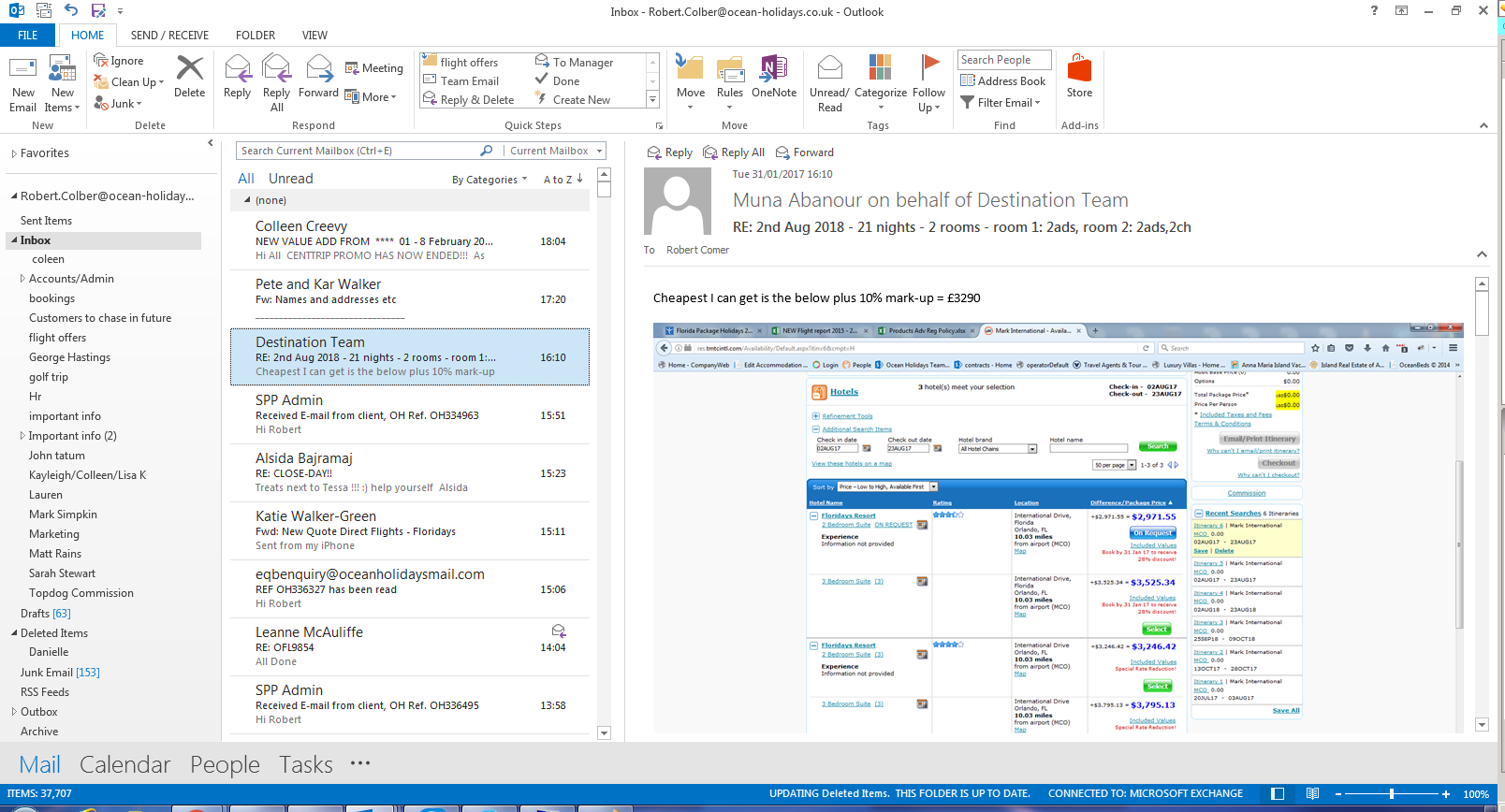Expand the Accounts/Admin folder

tap(22, 279)
